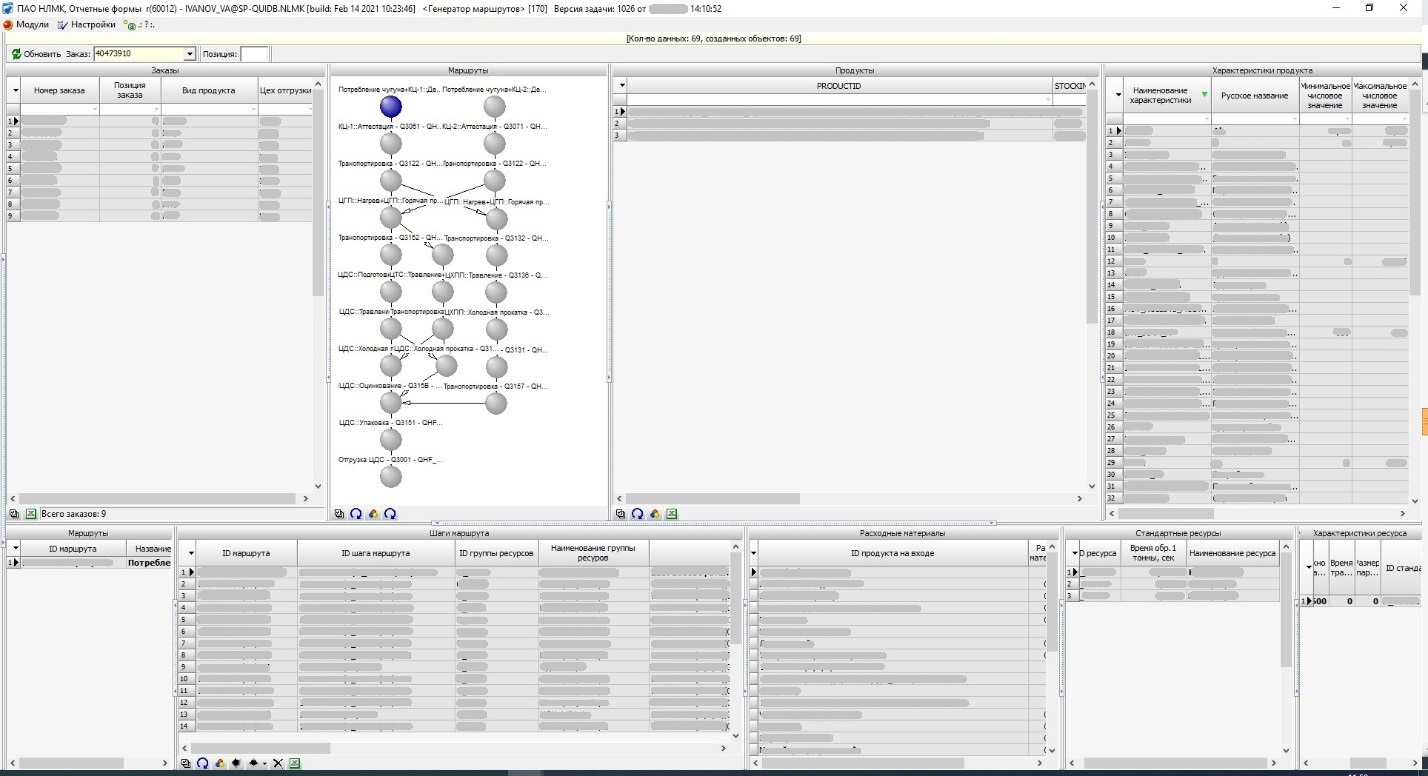The height and width of the screenshot is (776, 1428).
Task: Select the node under ЦДС::Оцинкование - Q315B label
Action: (x=391, y=403)
